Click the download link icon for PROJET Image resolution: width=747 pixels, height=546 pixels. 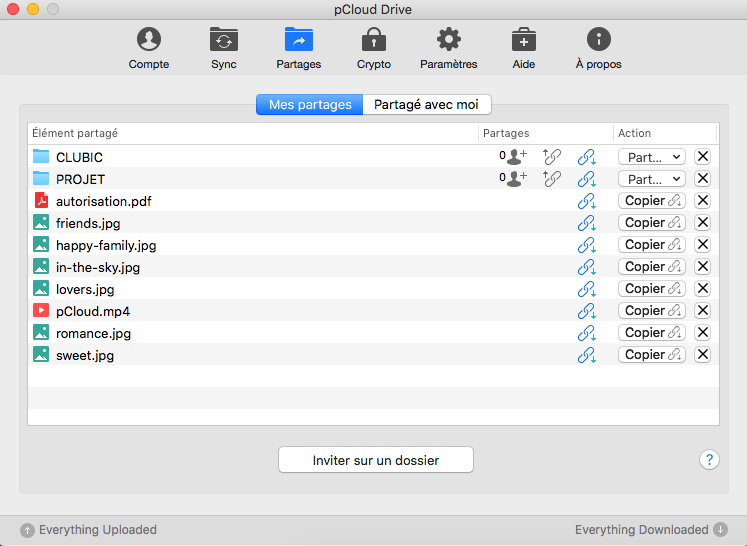click(587, 179)
